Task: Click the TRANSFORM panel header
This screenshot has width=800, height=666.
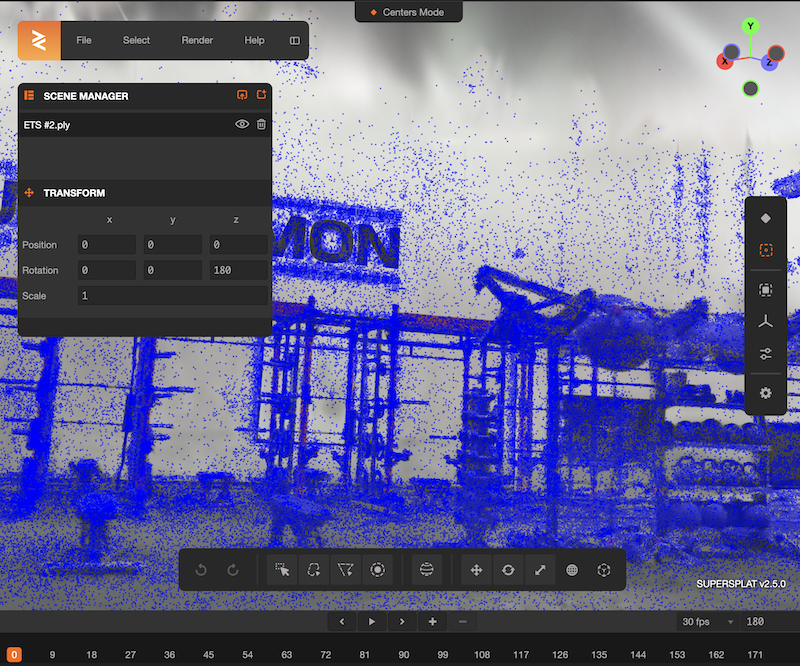Action: coord(144,193)
